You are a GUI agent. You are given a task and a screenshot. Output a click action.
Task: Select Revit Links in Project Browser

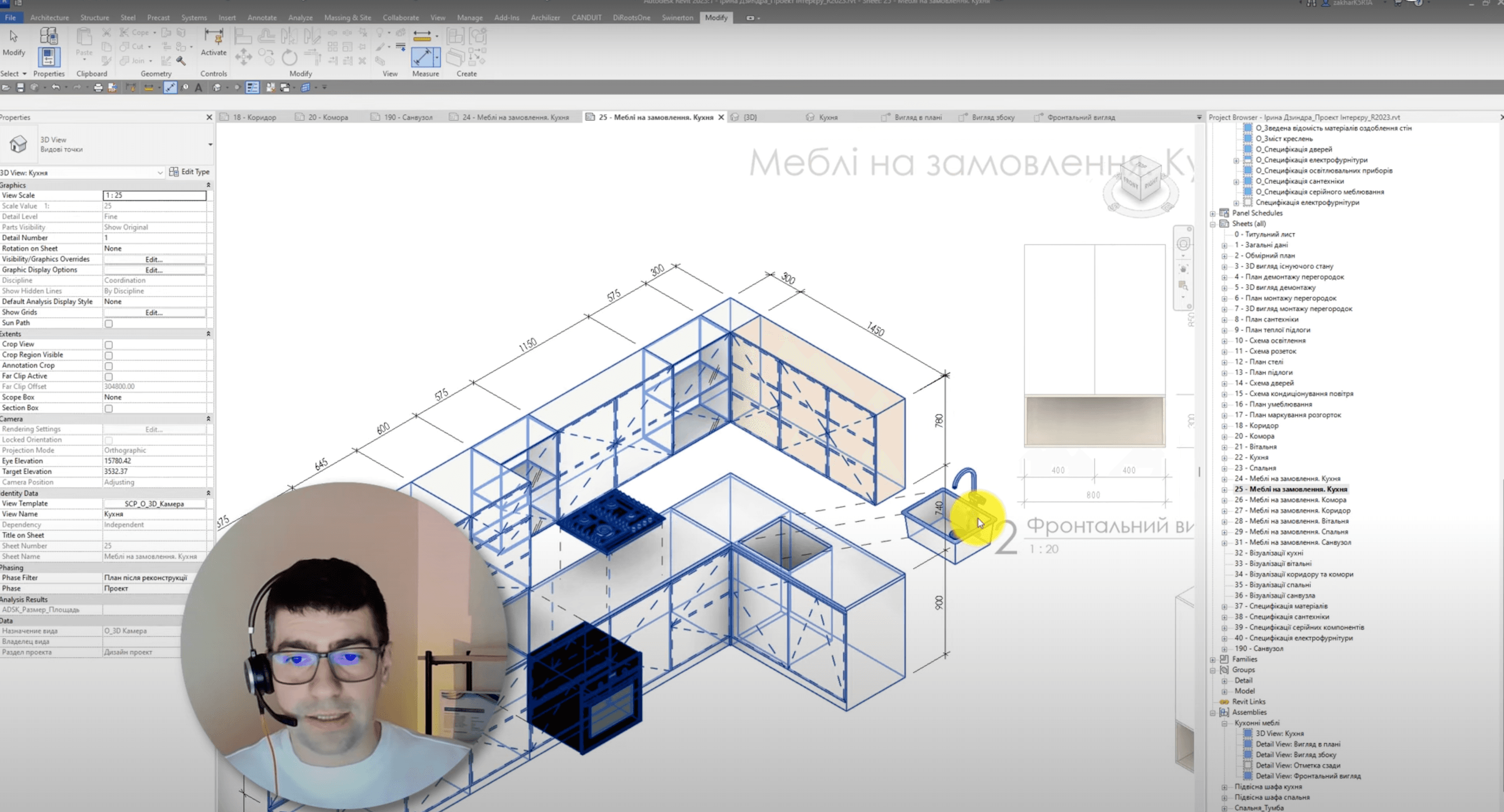click(x=1248, y=702)
